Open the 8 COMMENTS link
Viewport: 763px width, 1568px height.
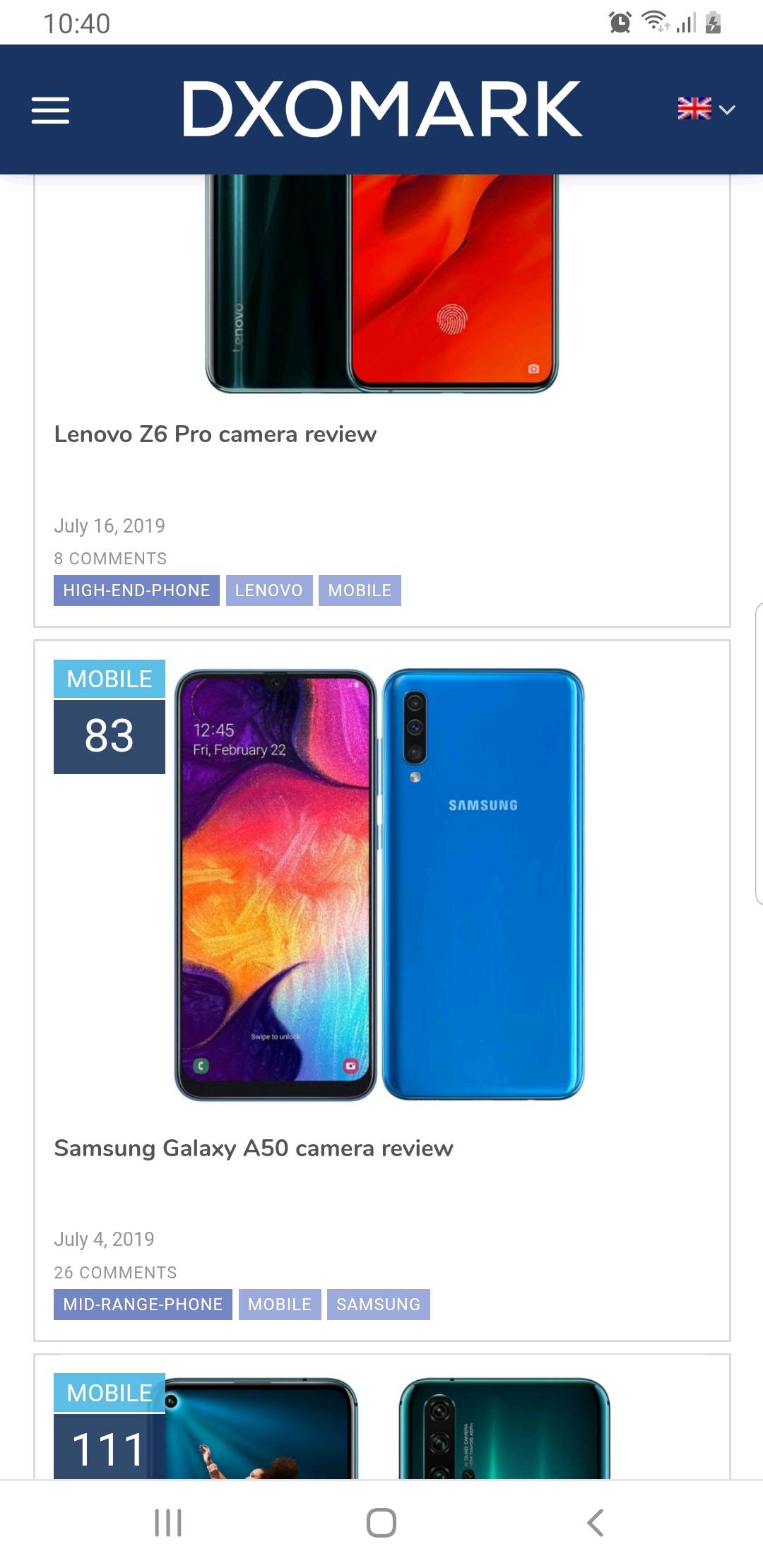point(110,559)
